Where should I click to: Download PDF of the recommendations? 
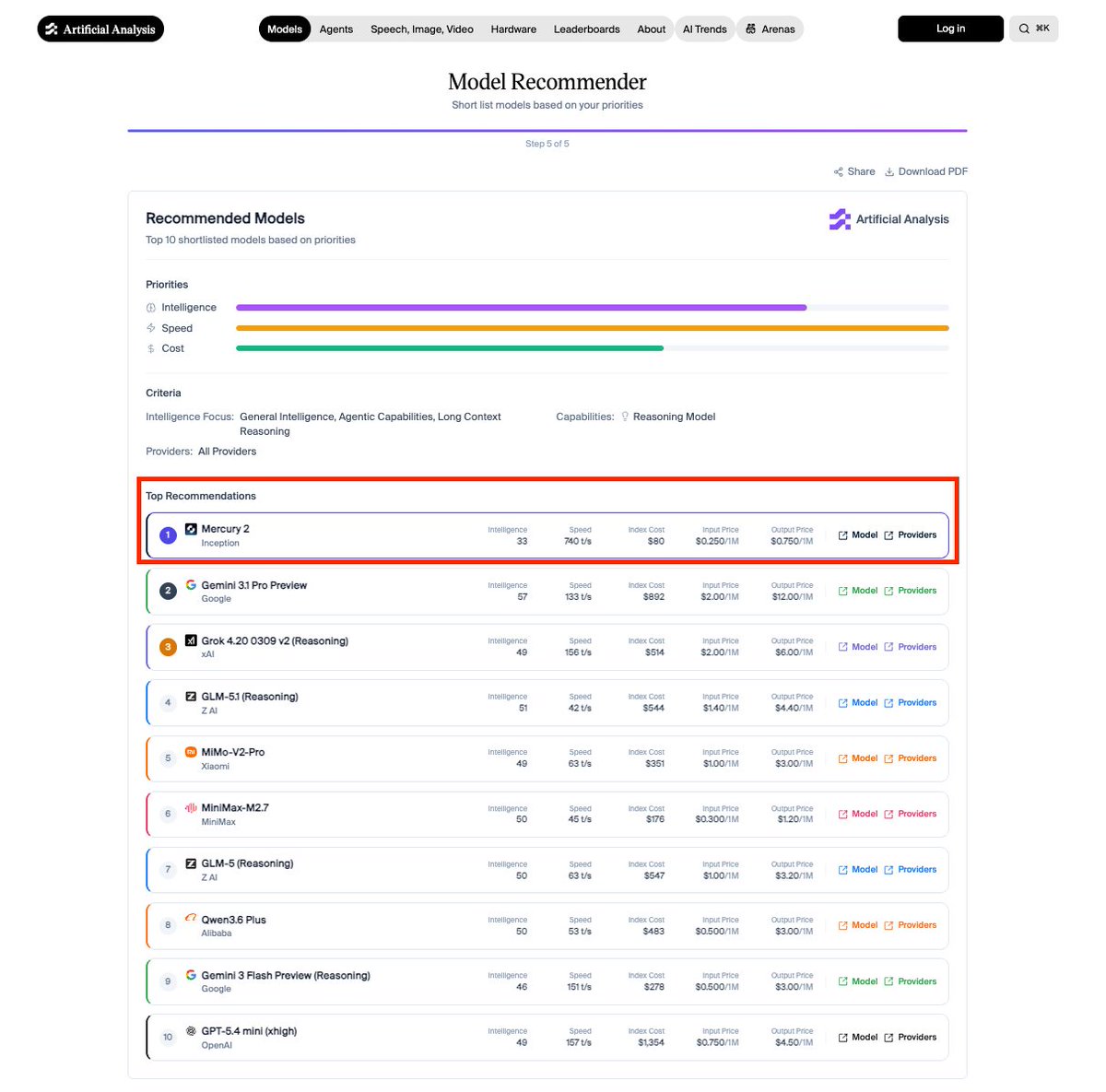(x=926, y=171)
